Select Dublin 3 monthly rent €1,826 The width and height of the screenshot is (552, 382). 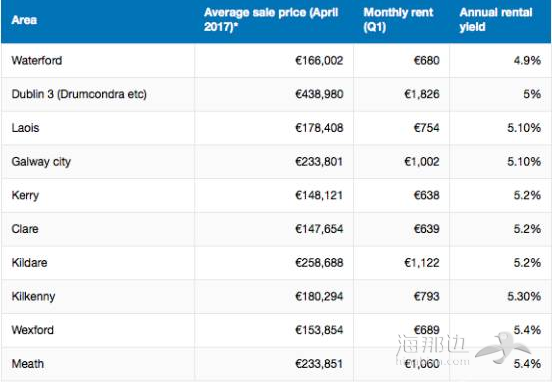pyautogui.click(x=422, y=94)
